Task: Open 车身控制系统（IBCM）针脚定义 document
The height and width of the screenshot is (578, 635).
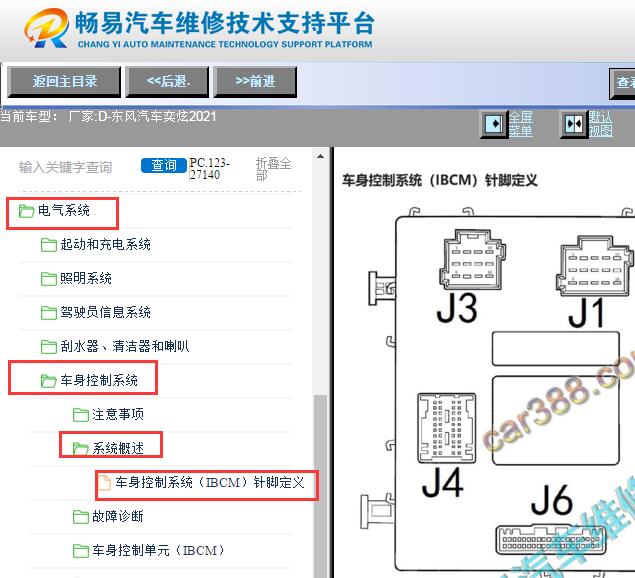Action: (210, 483)
